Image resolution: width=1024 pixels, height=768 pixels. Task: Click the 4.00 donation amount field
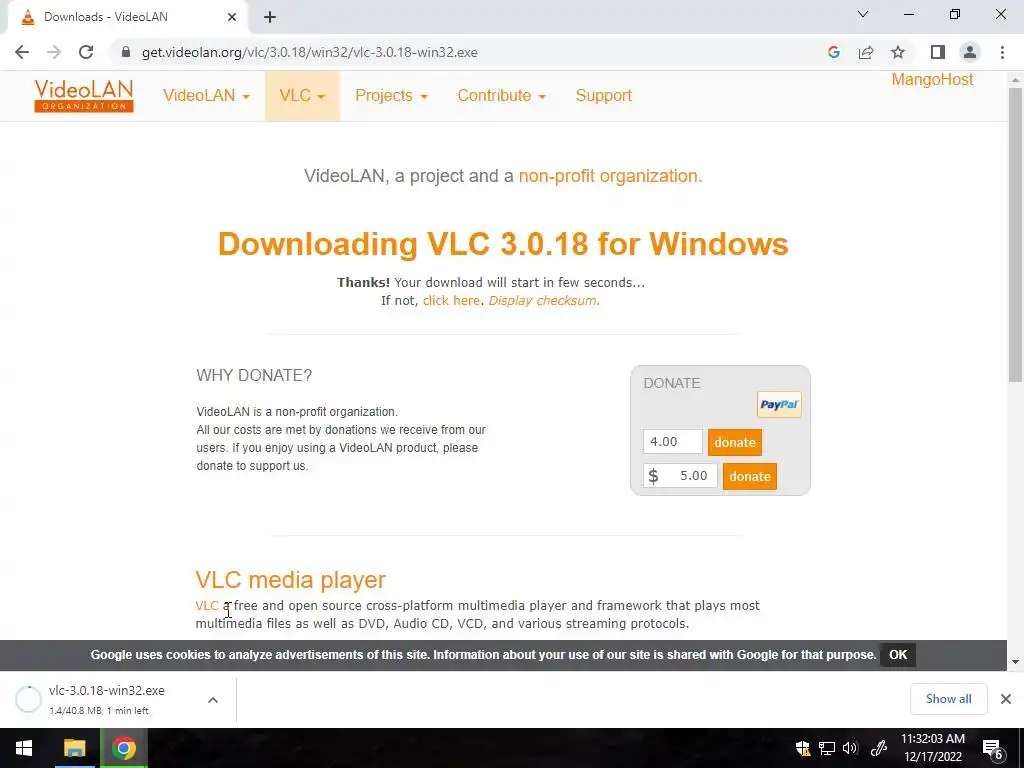[673, 441]
